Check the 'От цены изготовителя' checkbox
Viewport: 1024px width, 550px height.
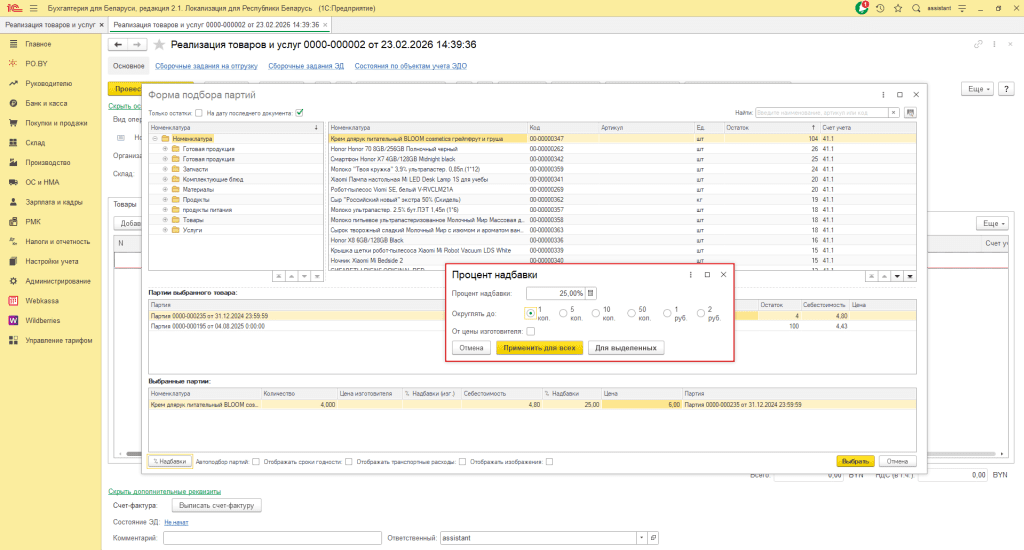coord(531,331)
